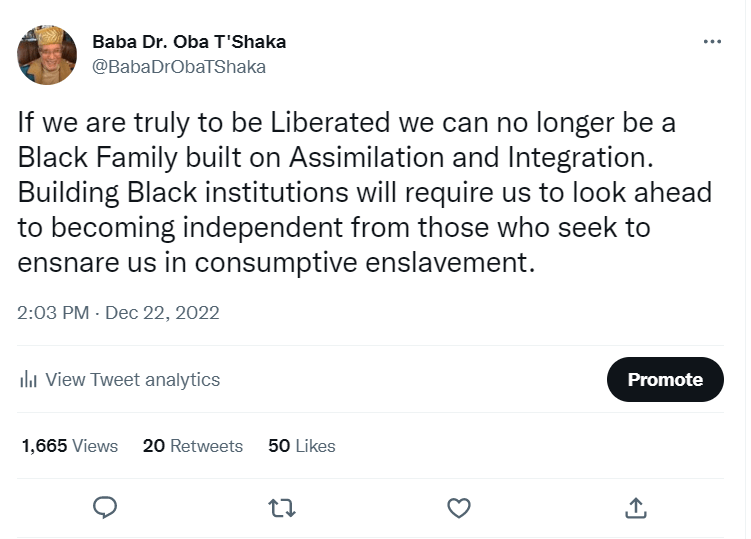Screen dimensions: 751x539
Task: Like the tweet with heart icon
Action: tap(458, 508)
